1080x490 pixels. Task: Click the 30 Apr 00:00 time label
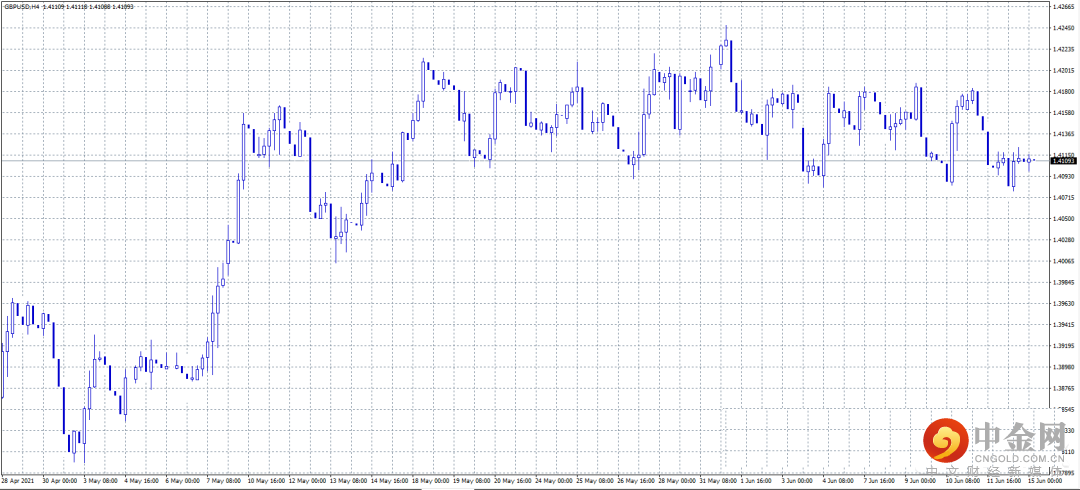coord(60,480)
